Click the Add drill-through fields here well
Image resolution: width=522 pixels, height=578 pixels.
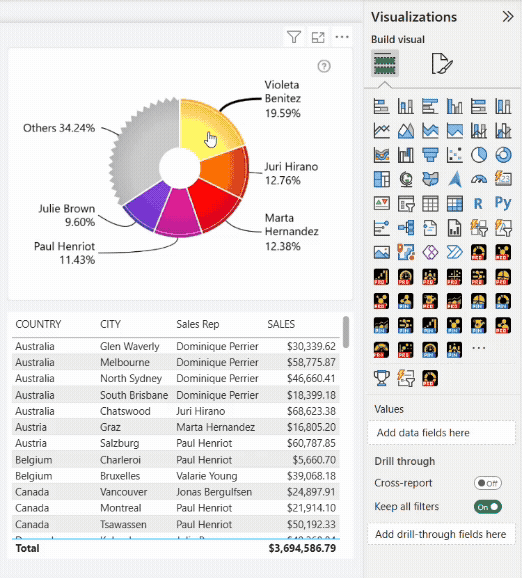click(x=441, y=534)
